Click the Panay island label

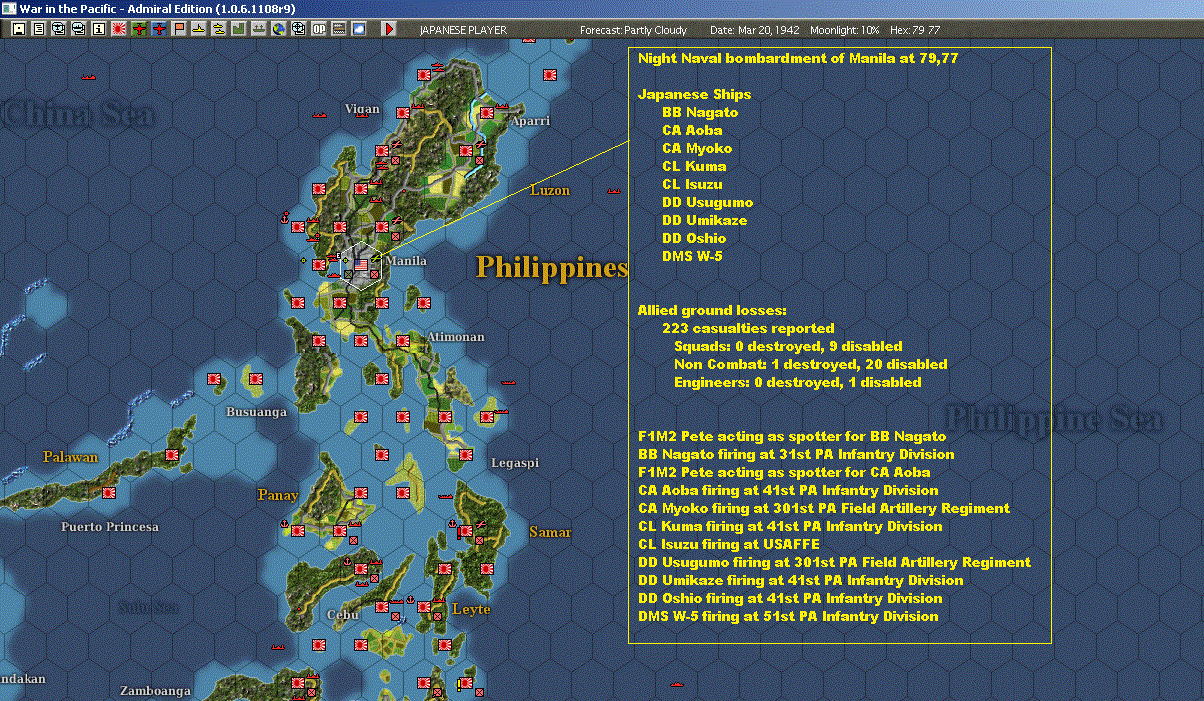(277, 495)
